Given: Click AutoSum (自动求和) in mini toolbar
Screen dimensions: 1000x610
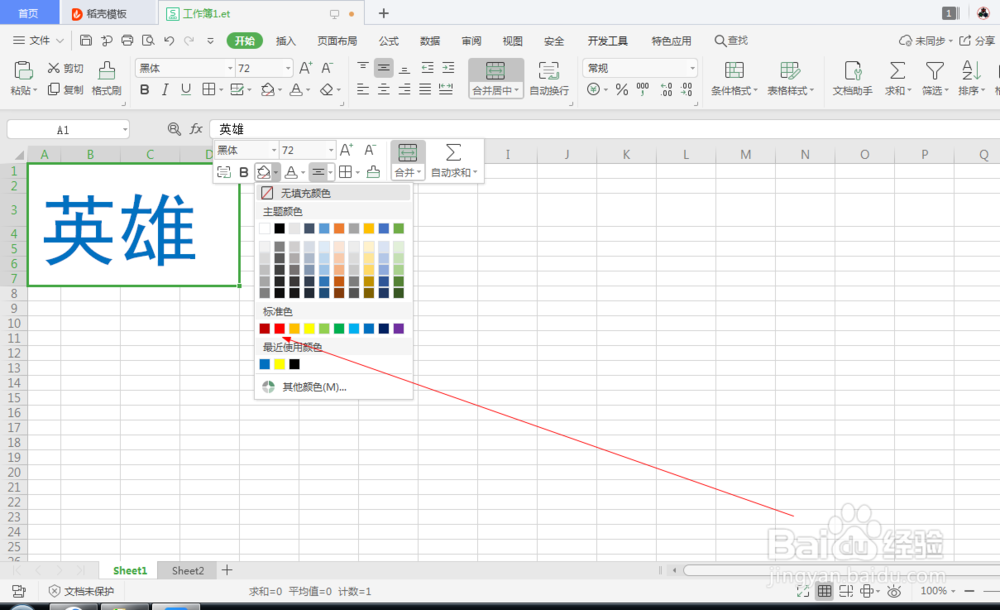Looking at the screenshot, I should [x=453, y=161].
